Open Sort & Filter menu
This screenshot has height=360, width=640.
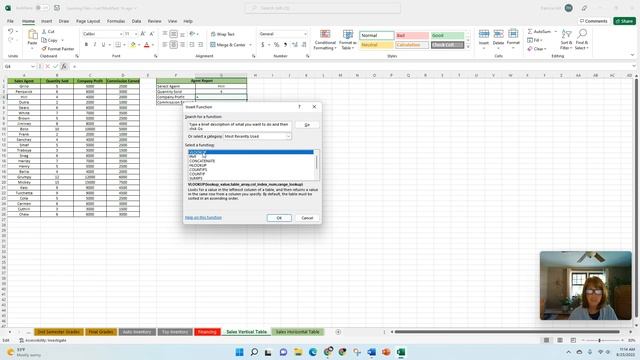(566, 40)
